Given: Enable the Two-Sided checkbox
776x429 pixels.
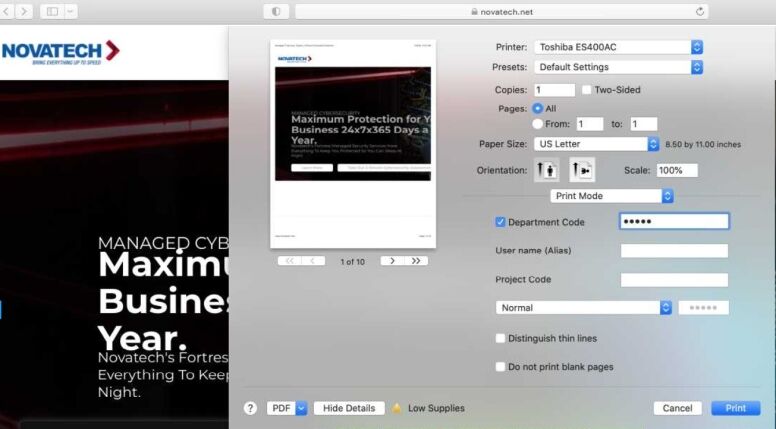Looking at the screenshot, I should pyautogui.click(x=587, y=90).
